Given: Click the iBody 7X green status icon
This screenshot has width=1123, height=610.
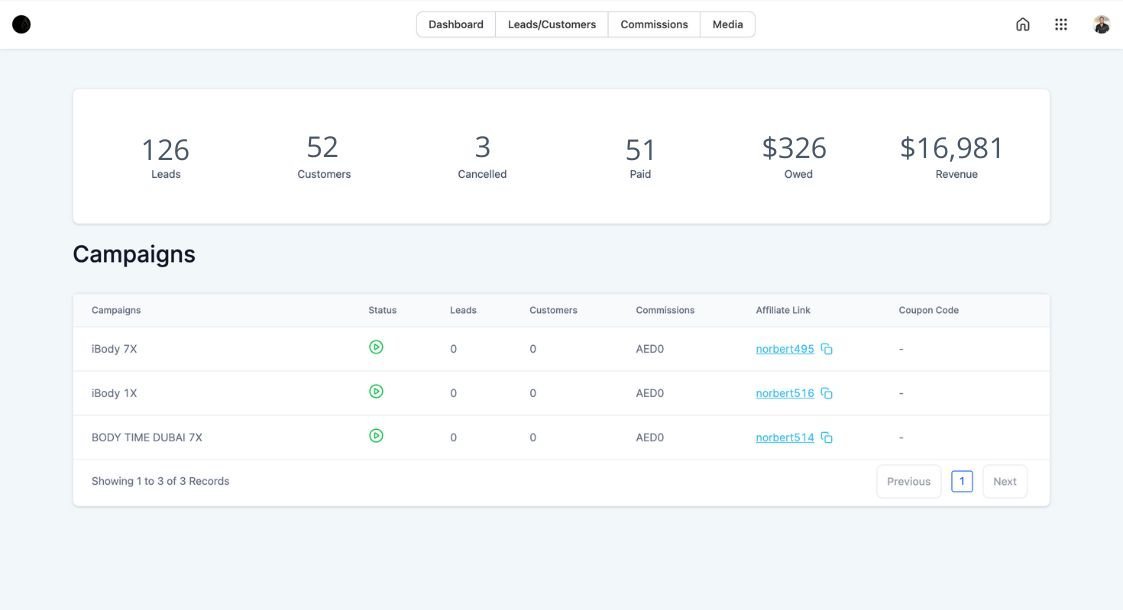Looking at the screenshot, I should pyautogui.click(x=376, y=347).
